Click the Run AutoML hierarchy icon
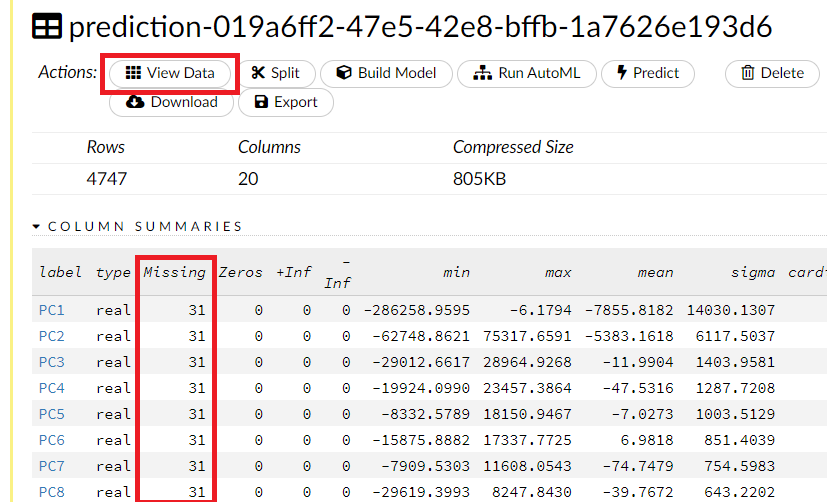This screenshot has height=502, width=838. [x=483, y=73]
